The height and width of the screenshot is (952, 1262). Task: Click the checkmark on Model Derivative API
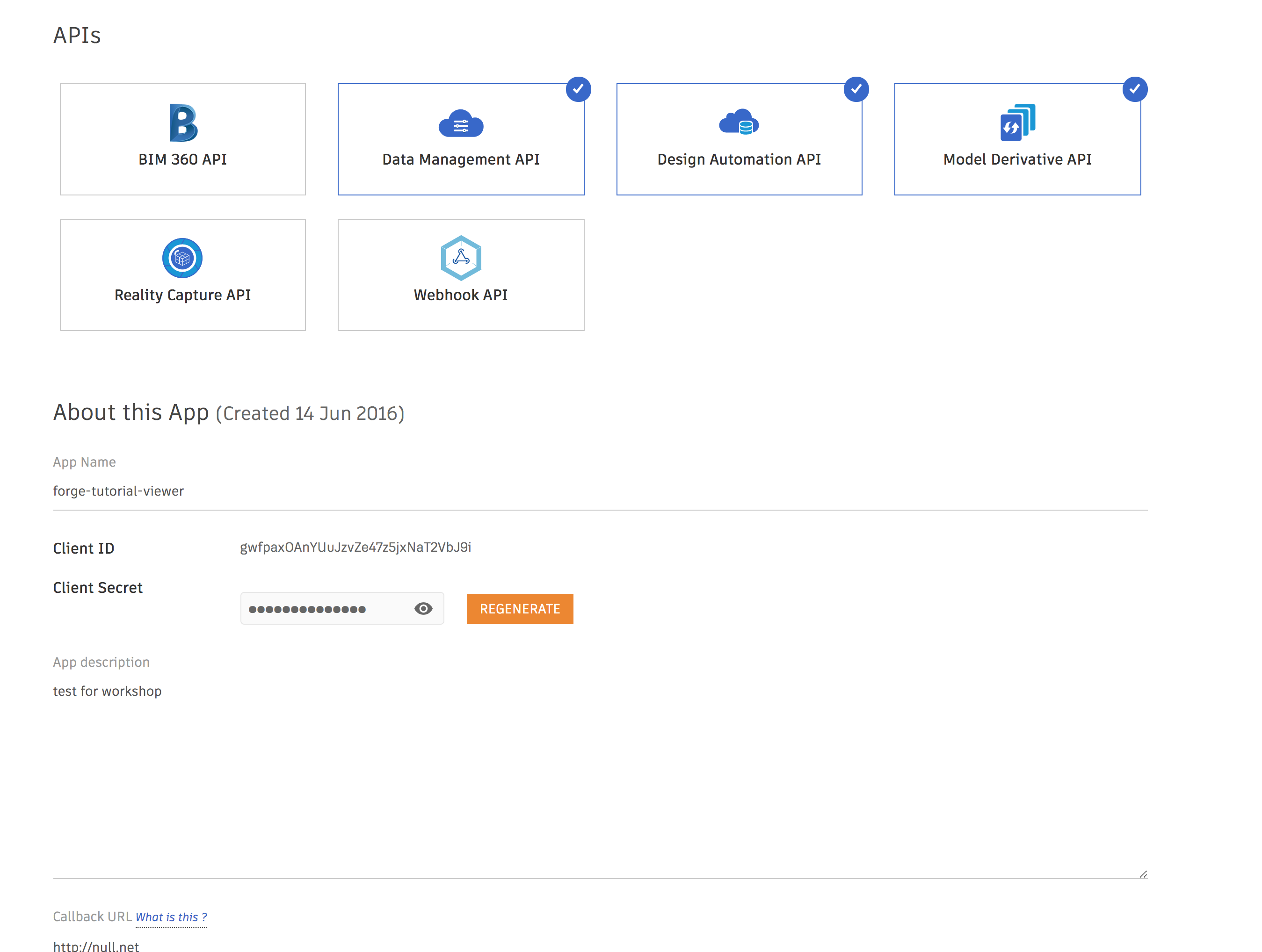pos(1135,88)
